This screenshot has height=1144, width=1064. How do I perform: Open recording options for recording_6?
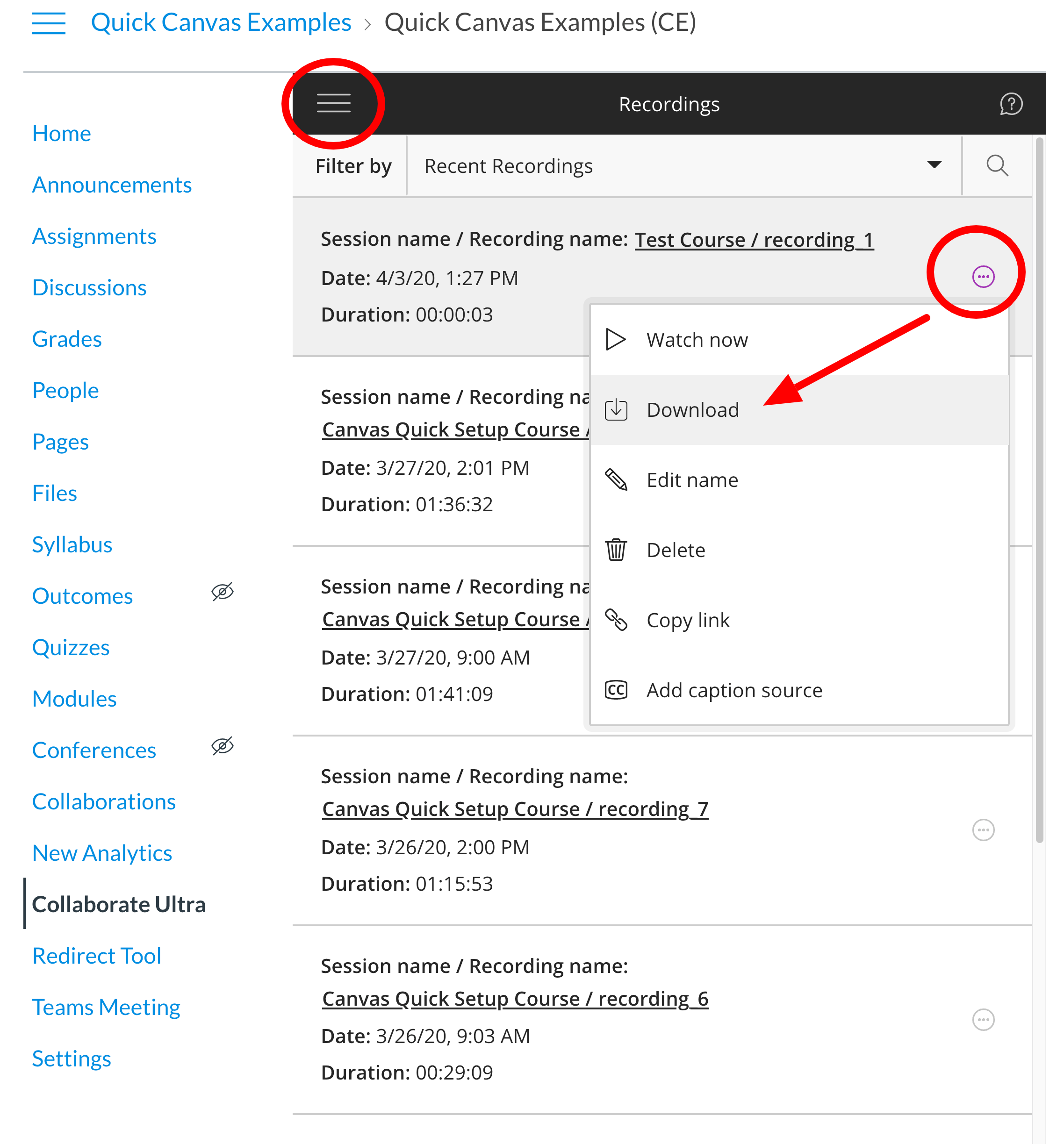point(984,1020)
